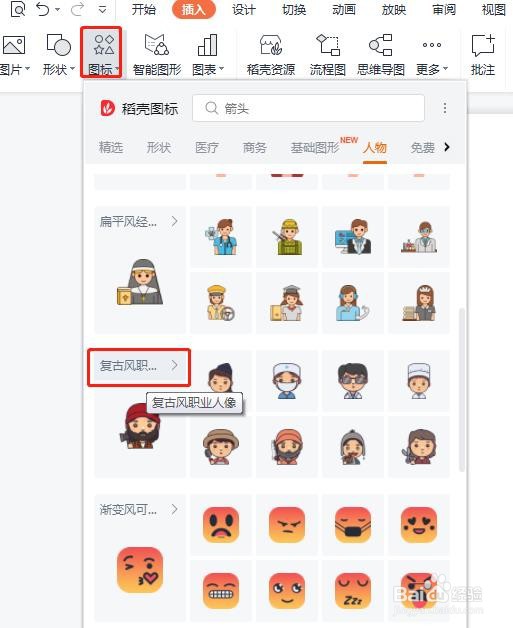Add a 批注 comment
The width and height of the screenshot is (513, 628).
(483, 54)
